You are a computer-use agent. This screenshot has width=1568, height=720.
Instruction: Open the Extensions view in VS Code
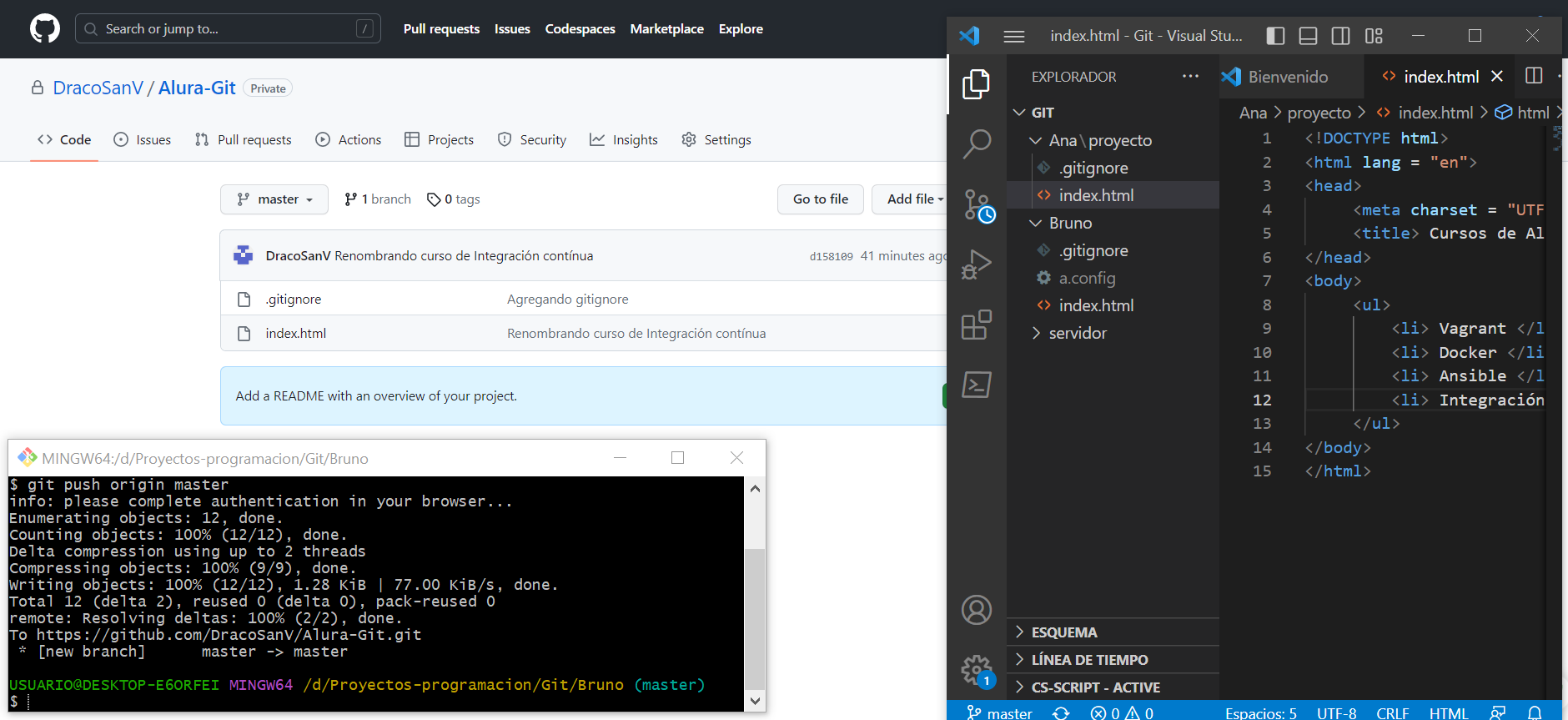pyautogui.click(x=976, y=325)
